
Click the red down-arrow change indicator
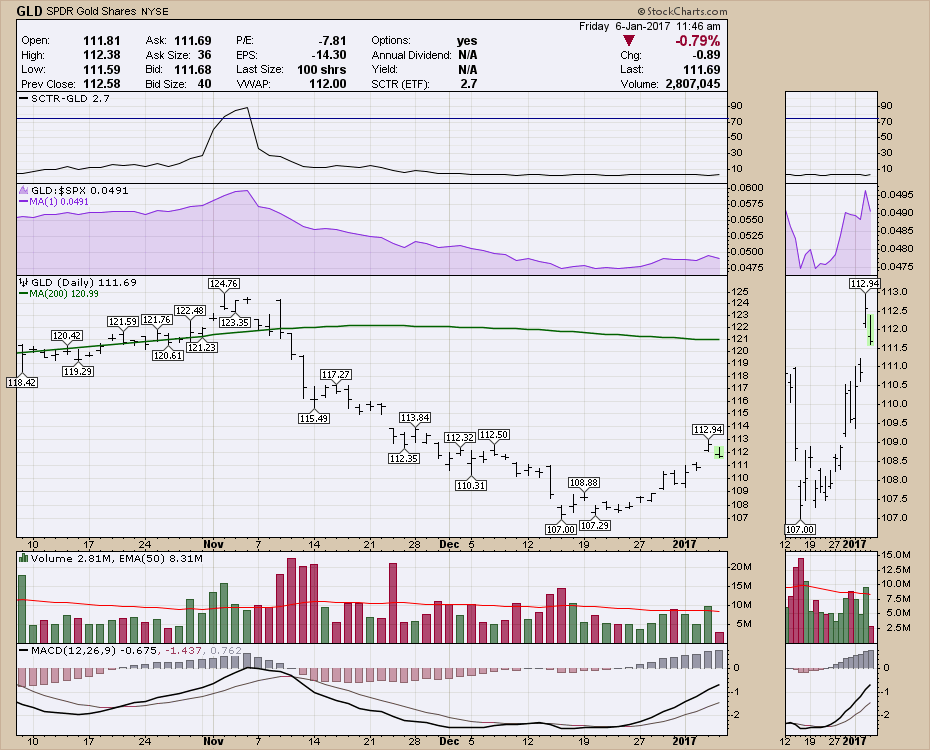629,41
